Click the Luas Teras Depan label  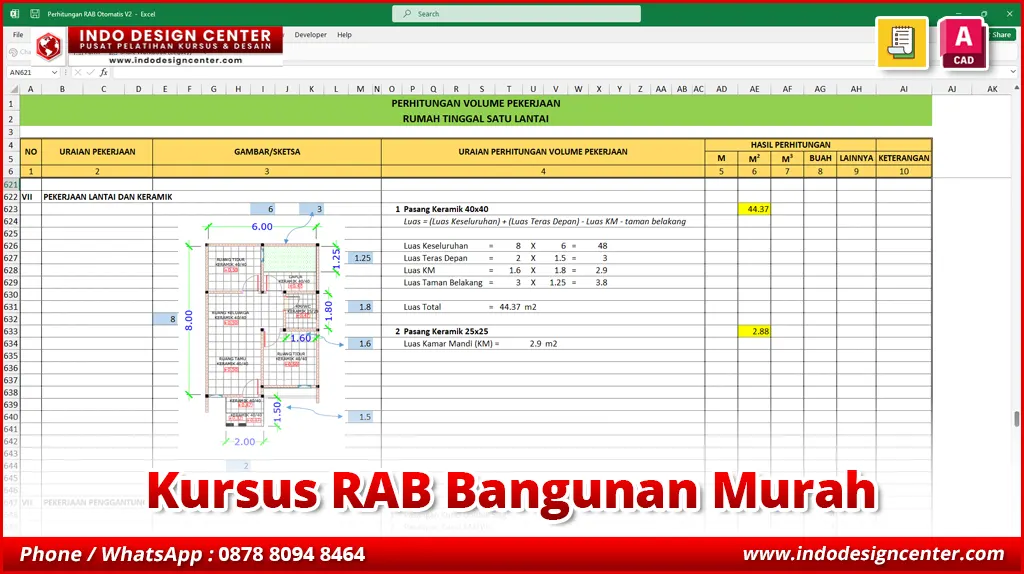click(x=435, y=258)
